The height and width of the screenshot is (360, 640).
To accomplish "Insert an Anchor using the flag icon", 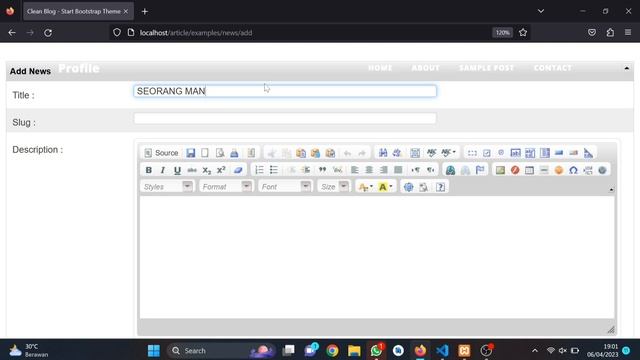I will click(480, 170).
